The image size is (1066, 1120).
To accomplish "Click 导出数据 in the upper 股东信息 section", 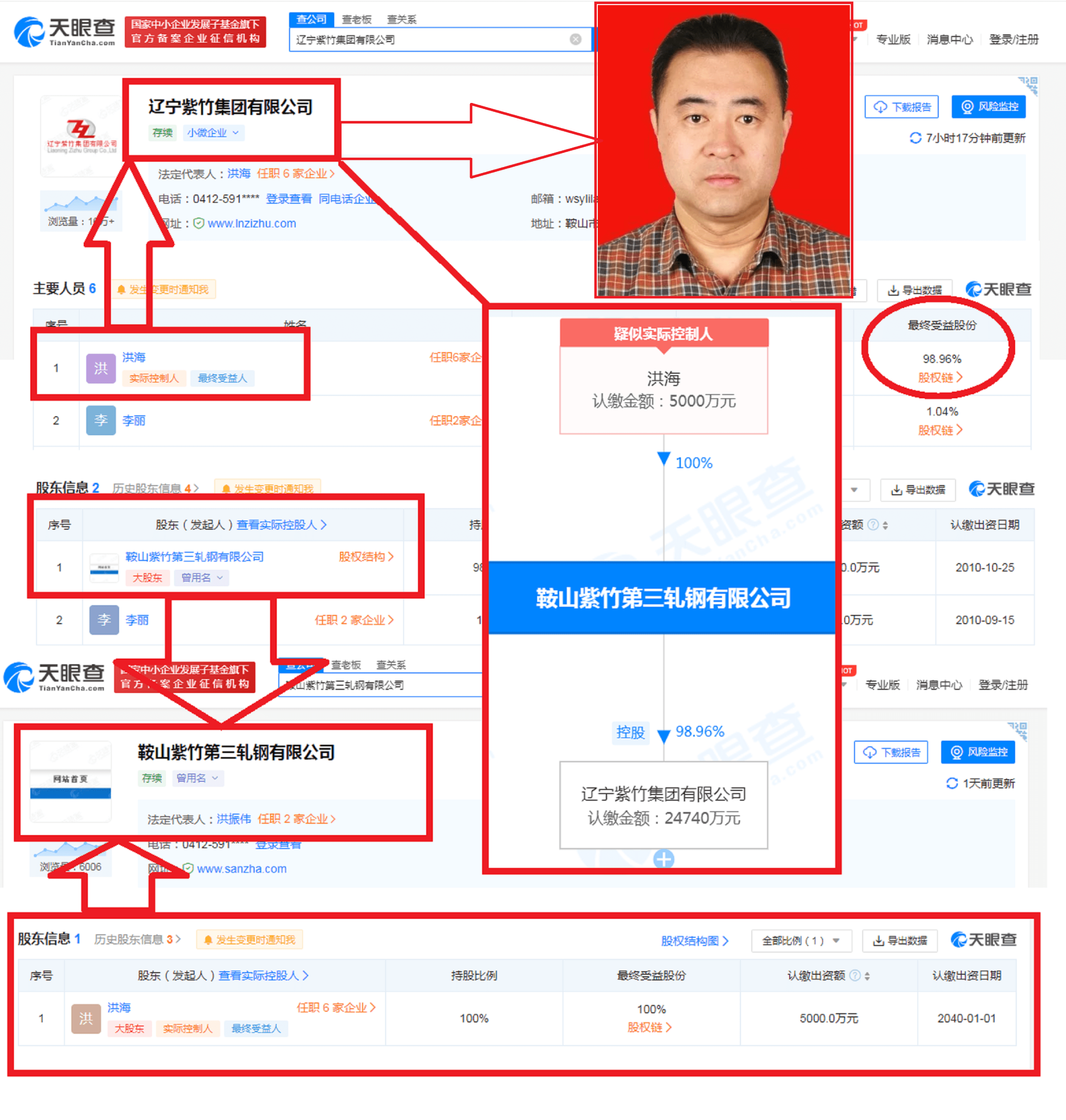I will pos(918,490).
